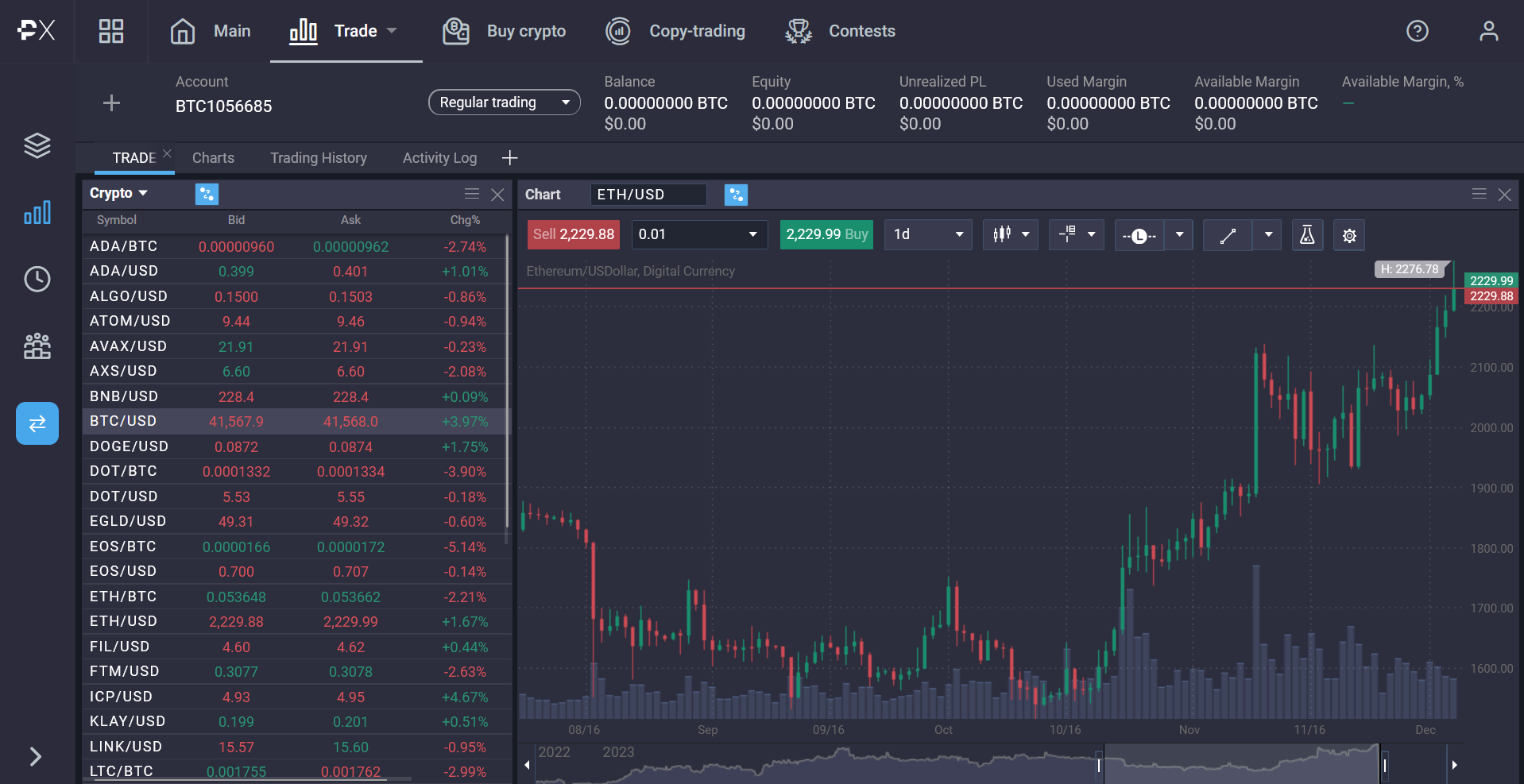Select the line drawing tool
Viewport: 1524px width, 784px height.
[1228, 235]
